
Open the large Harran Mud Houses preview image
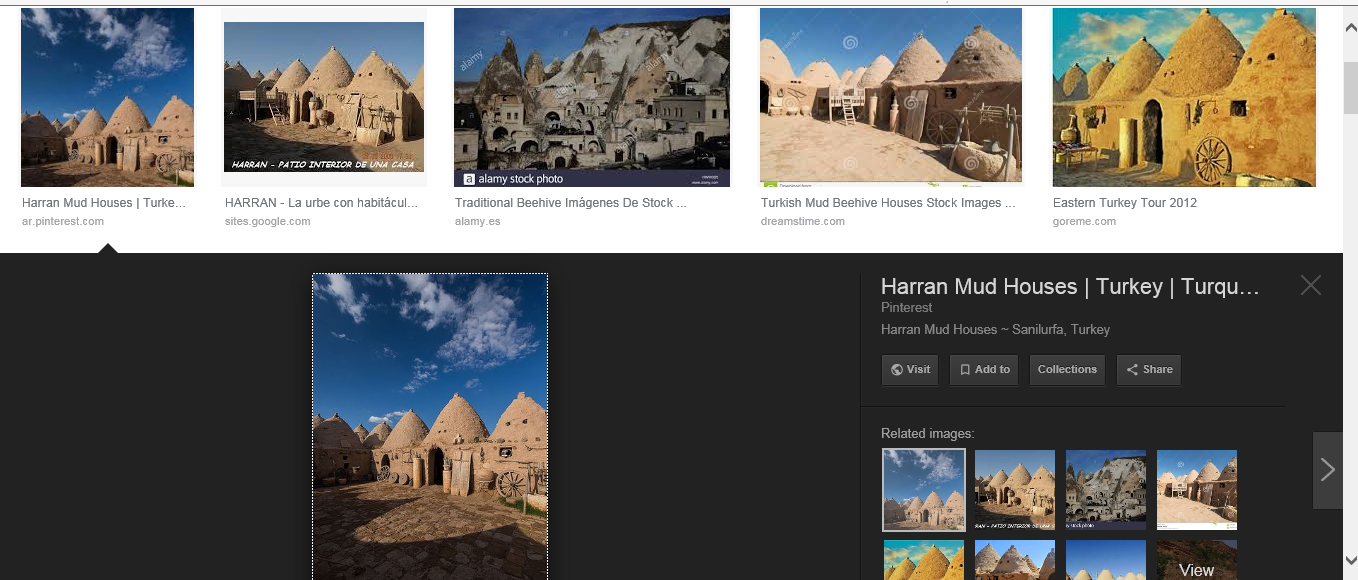click(x=430, y=427)
